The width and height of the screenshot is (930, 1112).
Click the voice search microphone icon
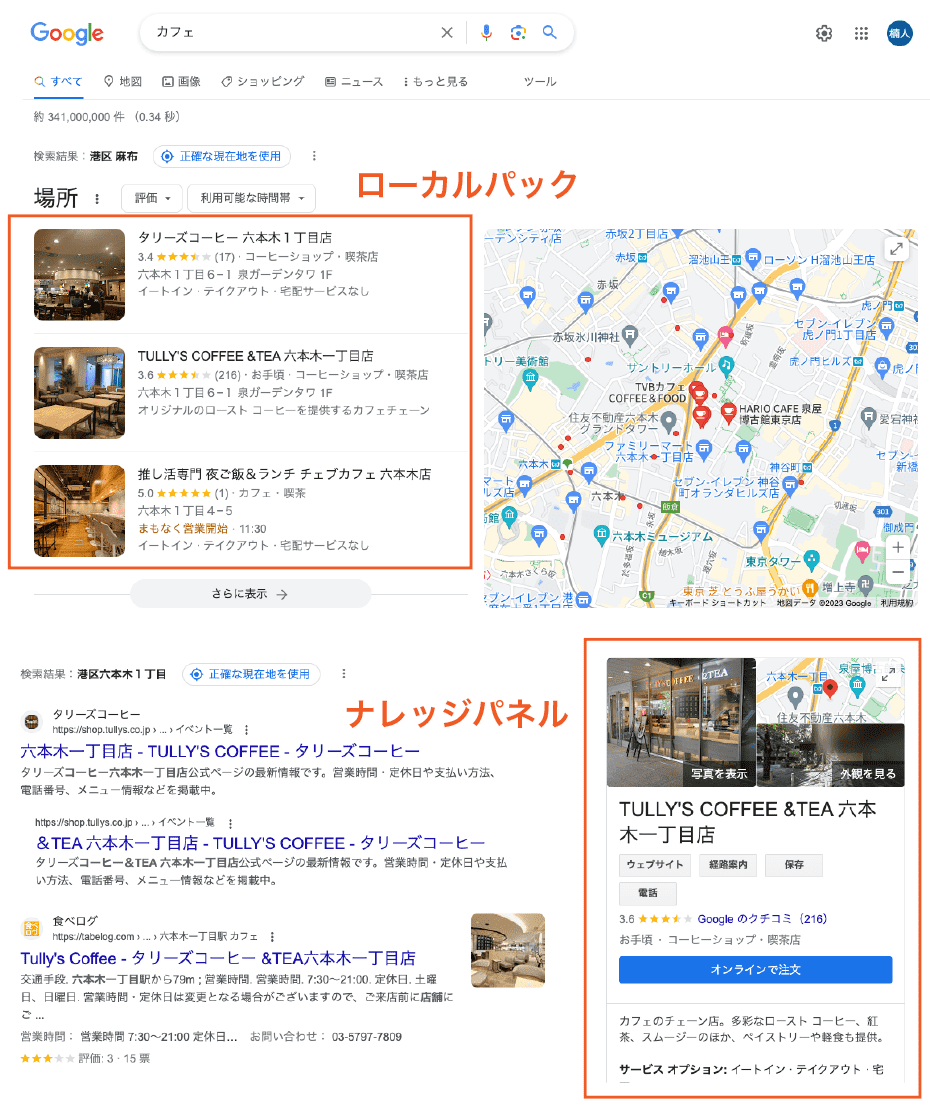pos(486,33)
